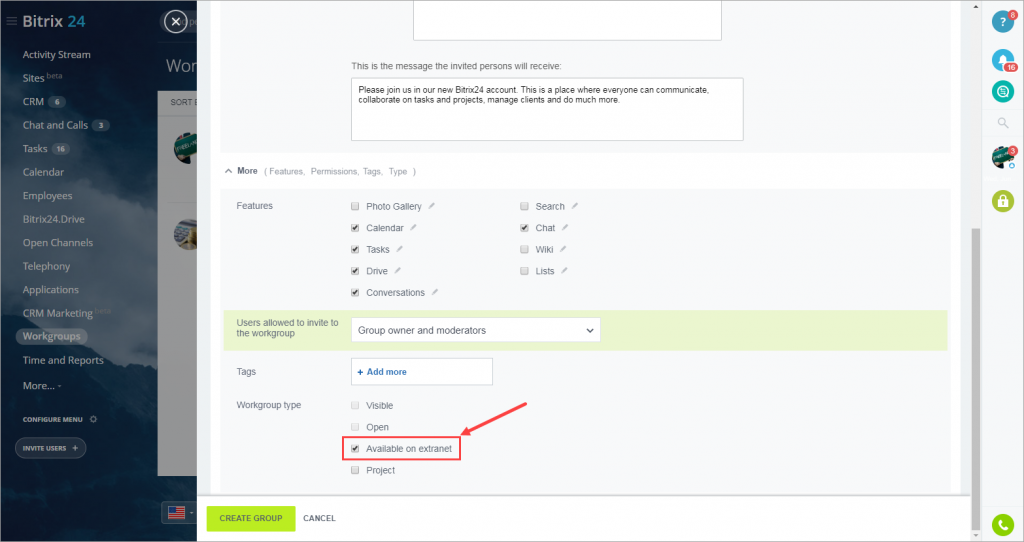Edit Photo Gallery feature name pencil
The width and height of the screenshot is (1024, 542).
click(x=432, y=206)
